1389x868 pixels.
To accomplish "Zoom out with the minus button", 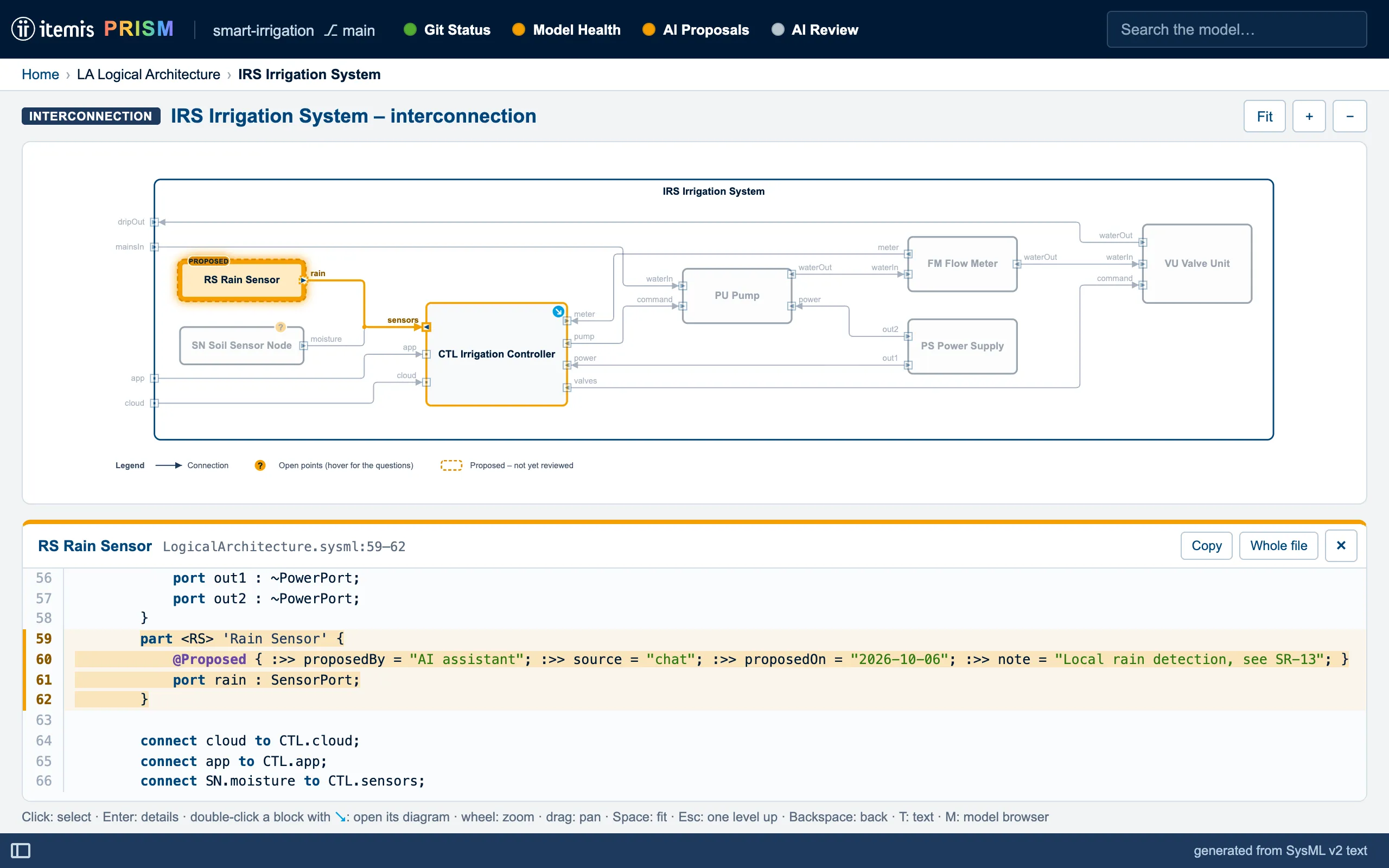I will pos(1349,116).
